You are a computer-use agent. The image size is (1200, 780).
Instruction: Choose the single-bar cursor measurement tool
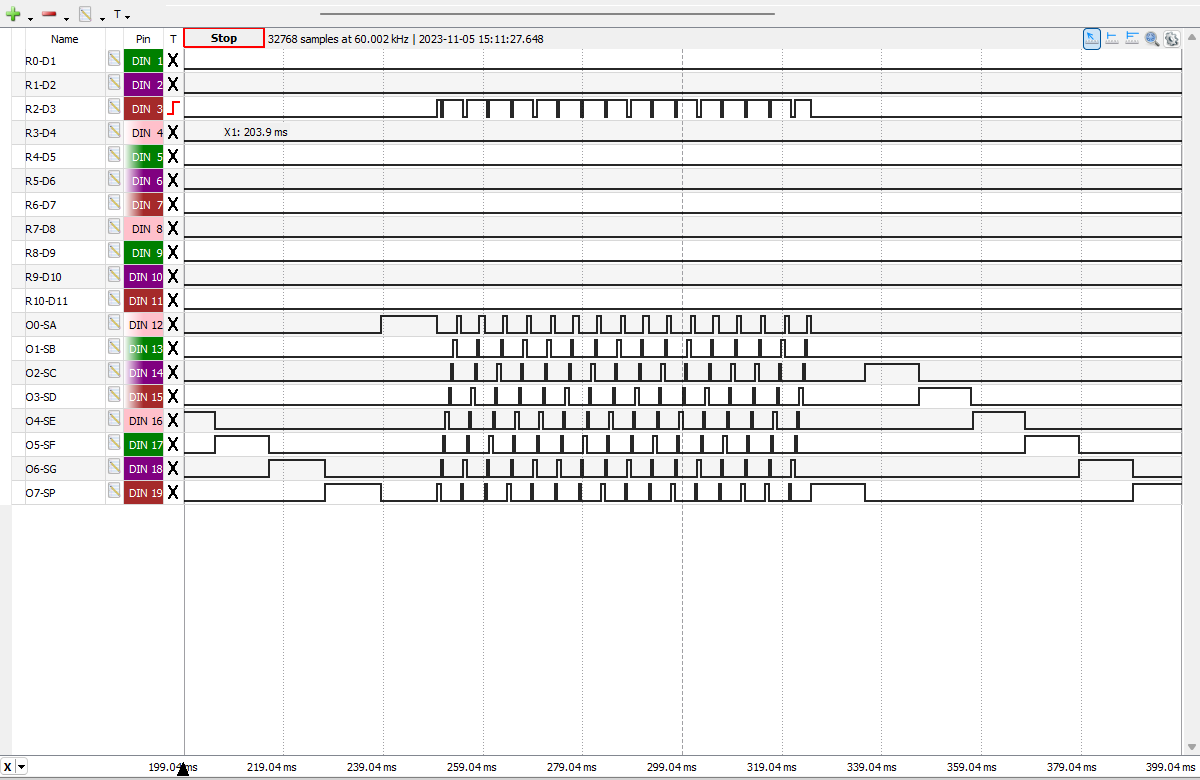click(x=1112, y=38)
